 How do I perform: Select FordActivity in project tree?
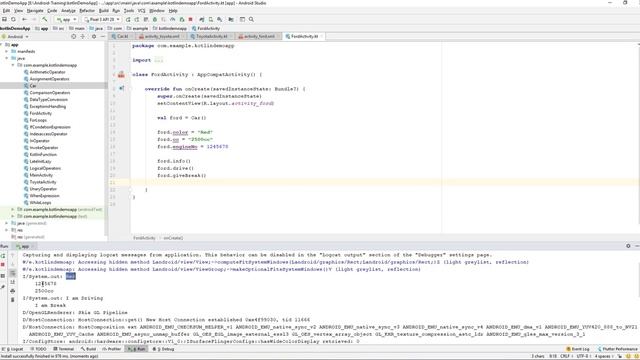coord(41,113)
